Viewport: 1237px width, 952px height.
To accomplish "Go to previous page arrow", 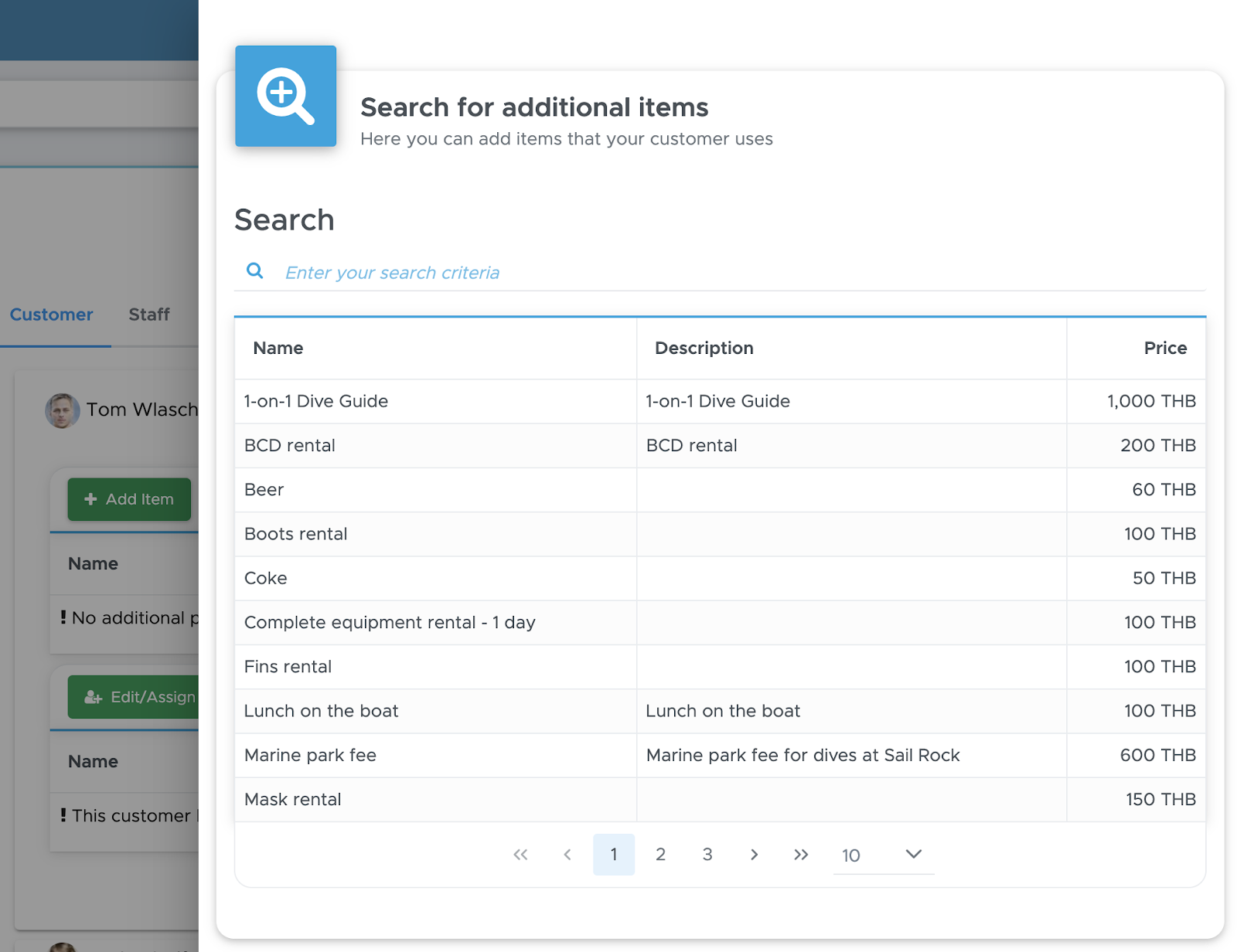I will click(567, 855).
